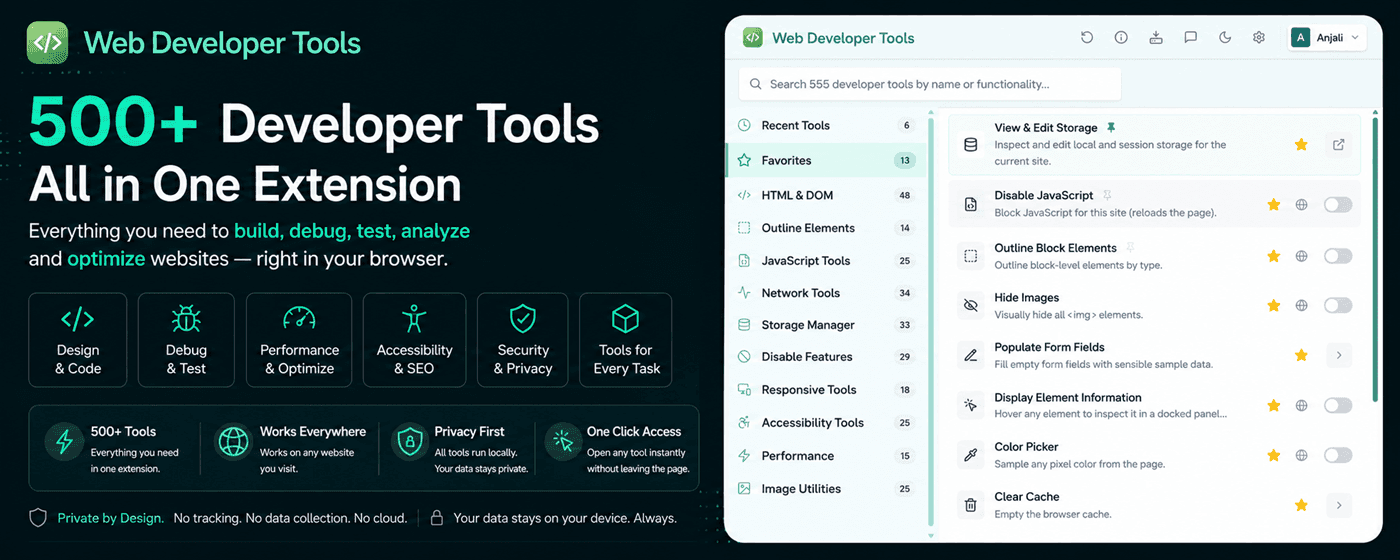The width and height of the screenshot is (1400, 560).
Task: Select HTML & DOM category
Action: (826, 195)
